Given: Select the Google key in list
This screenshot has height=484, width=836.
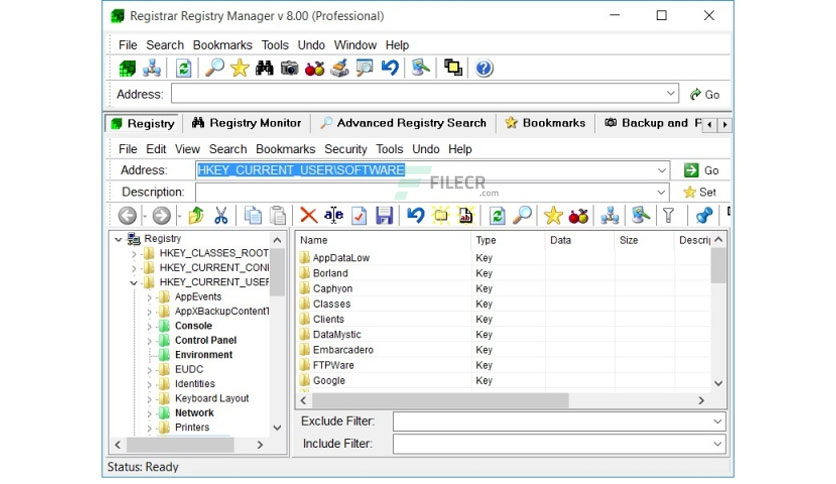Looking at the screenshot, I should click(x=328, y=381).
